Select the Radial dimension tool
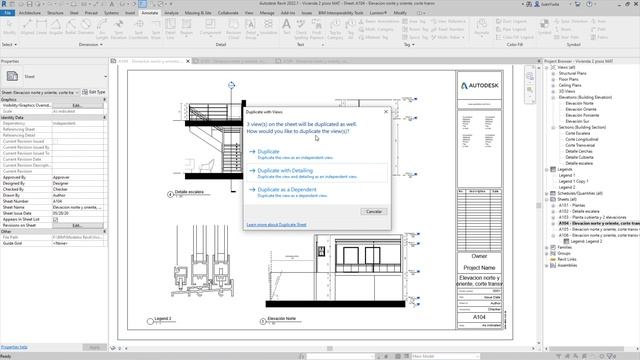This screenshot has height=360, width=640. click(71, 28)
